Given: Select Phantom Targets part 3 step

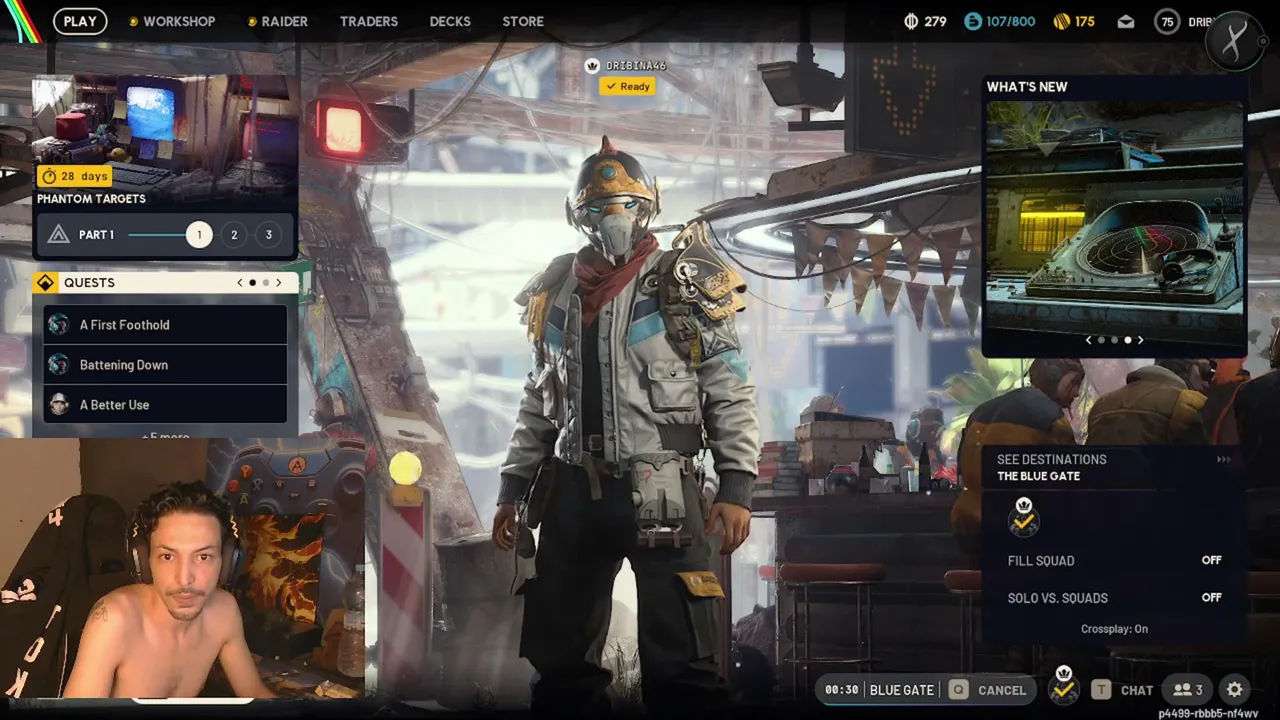Looking at the screenshot, I should (x=268, y=235).
